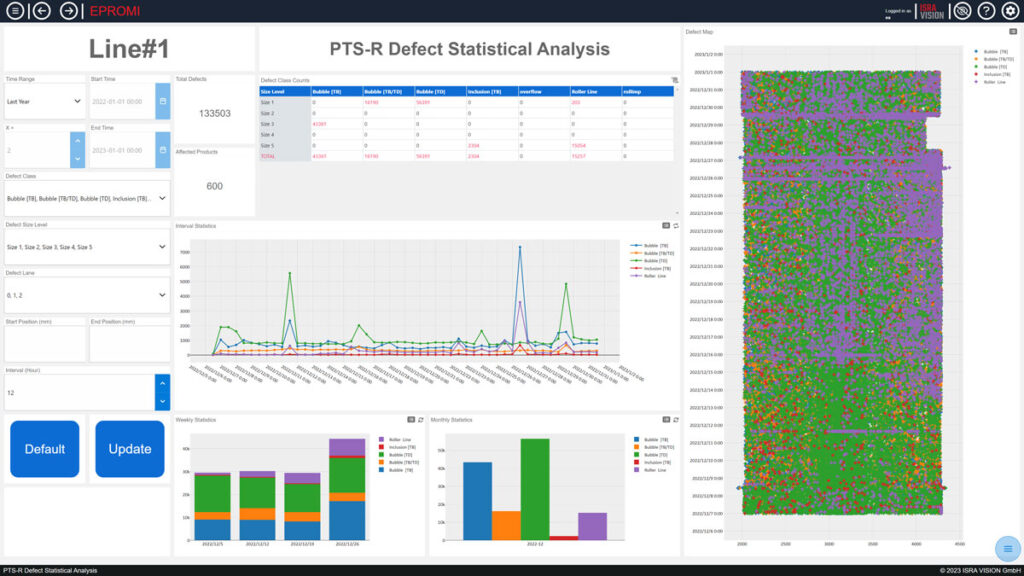Click the round floating menu button
Image resolution: width=1024 pixels, height=576 pixels.
pos(1007,548)
